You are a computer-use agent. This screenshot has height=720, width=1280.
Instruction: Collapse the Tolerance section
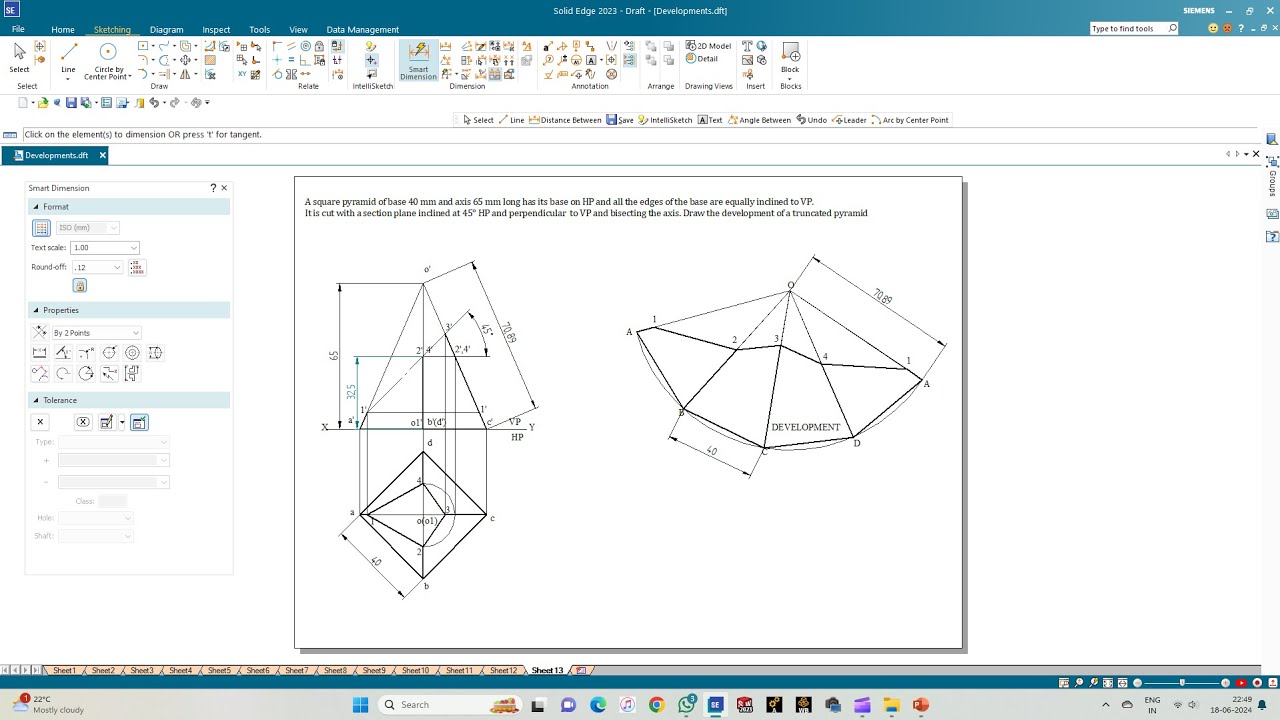(x=37, y=400)
